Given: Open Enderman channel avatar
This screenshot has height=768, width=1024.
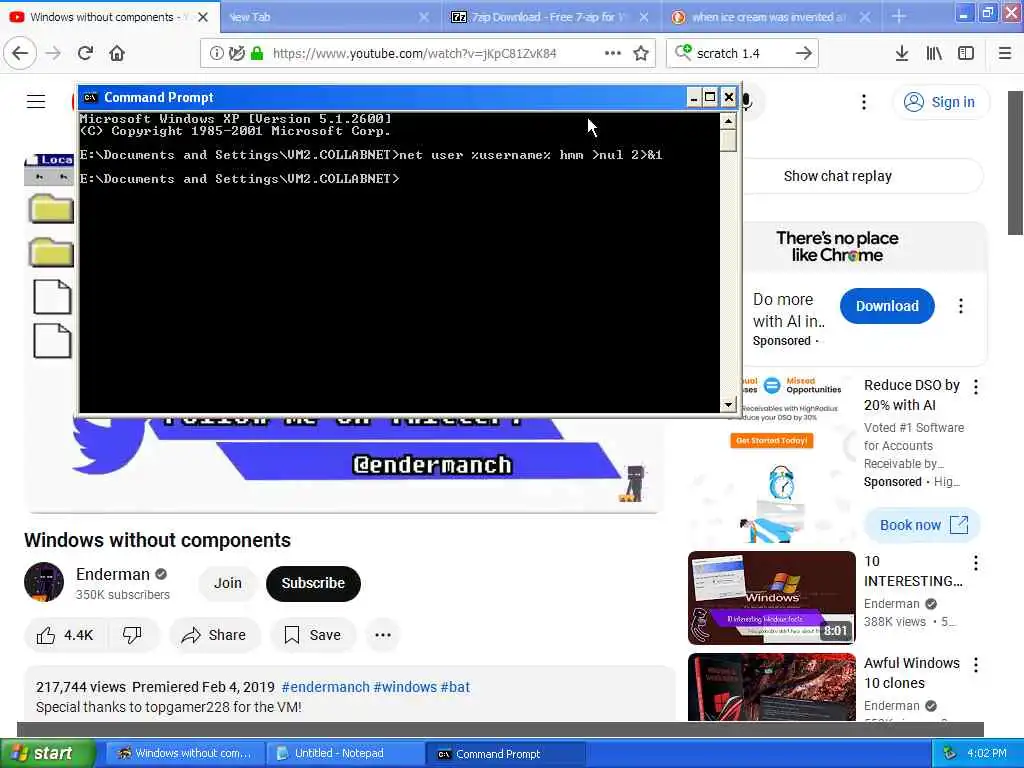Looking at the screenshot, I should 44,582.
